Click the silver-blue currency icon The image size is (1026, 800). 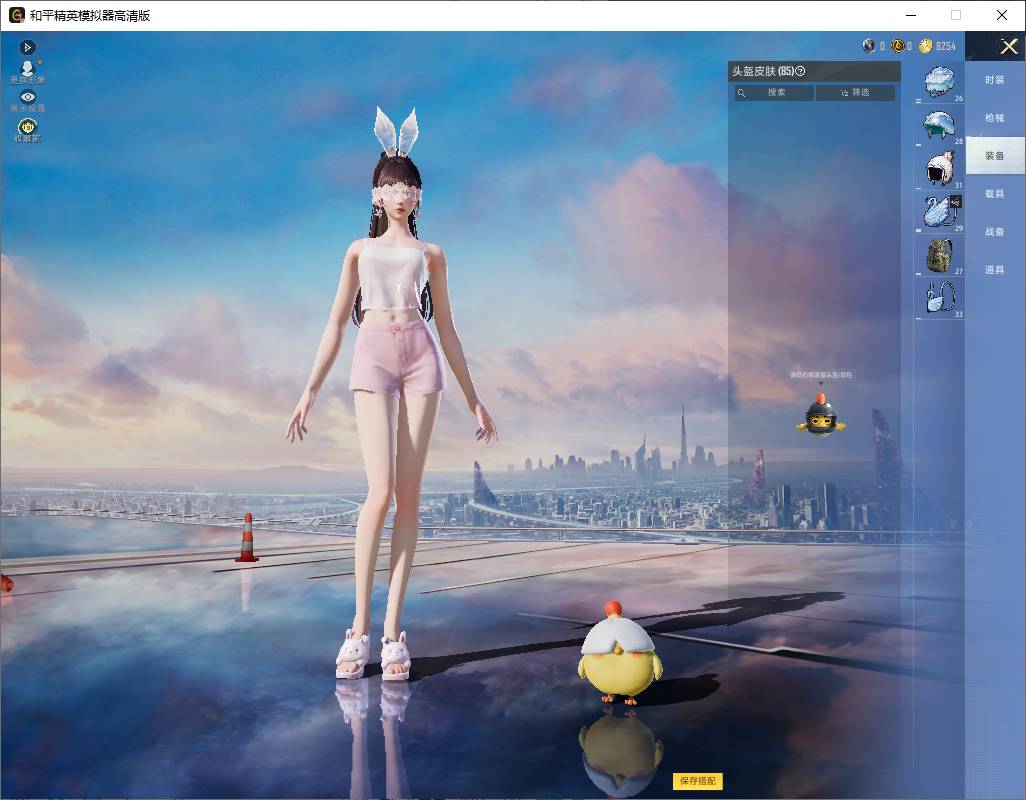[869, 46]
